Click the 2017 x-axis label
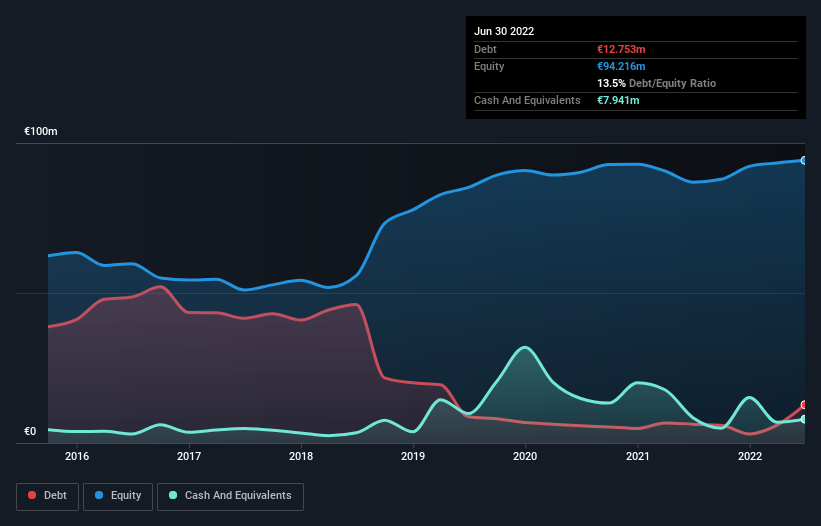 tap(189, 456)
